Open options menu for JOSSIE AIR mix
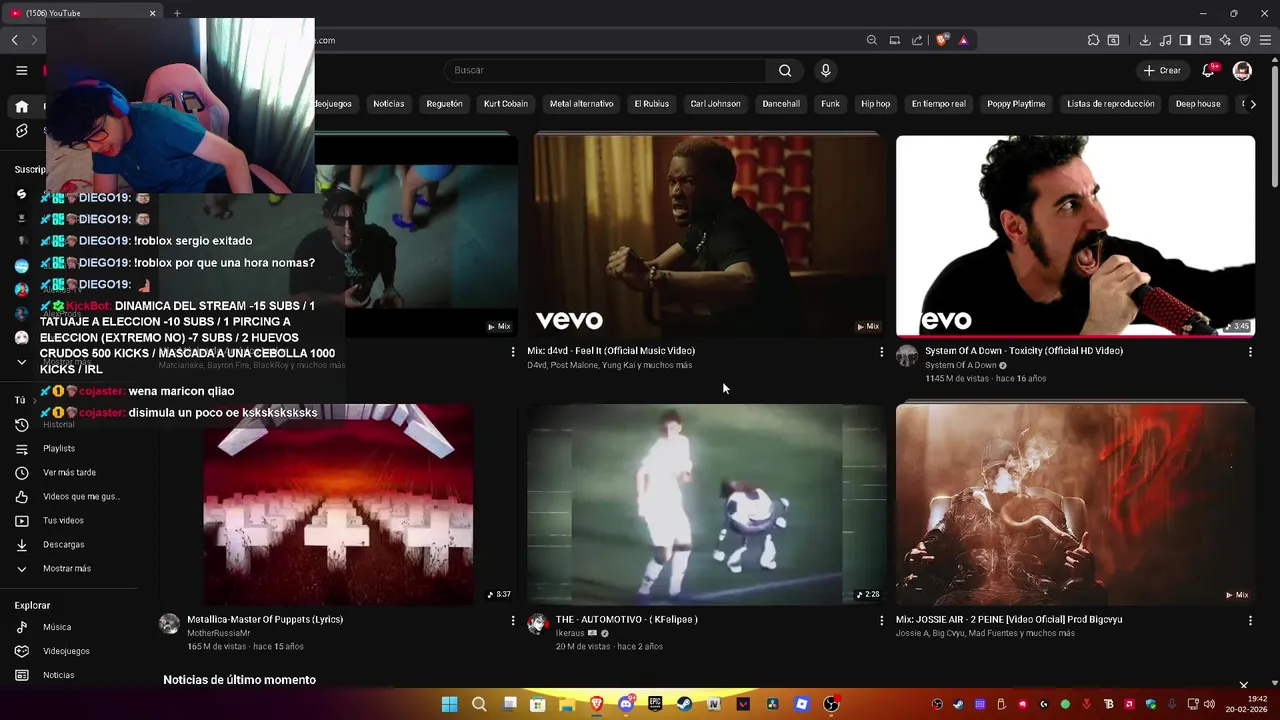The width and height of the screenshot is (1280, 720). (1250, 621)
